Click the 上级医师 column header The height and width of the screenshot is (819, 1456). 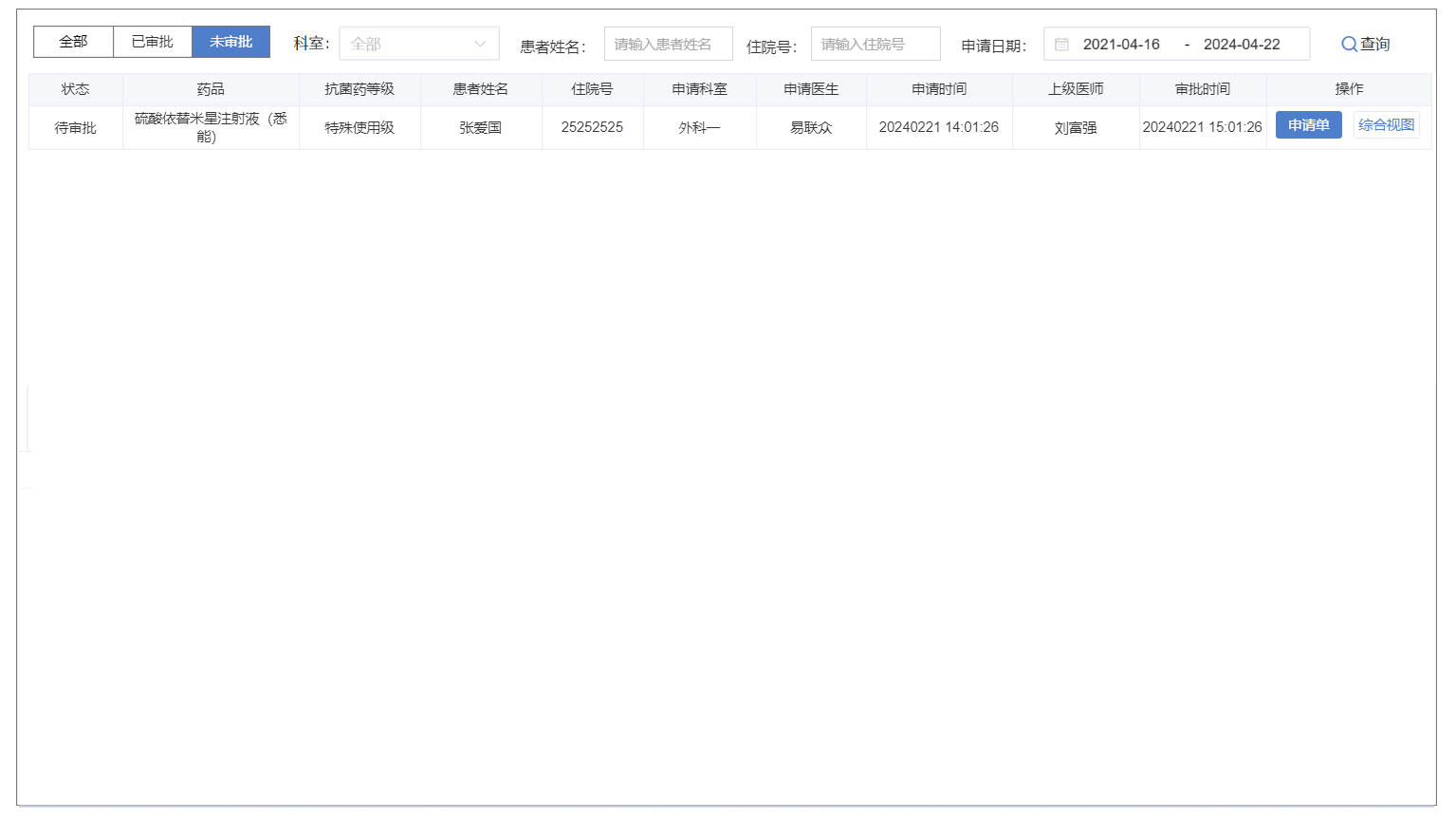[1076, 89]
